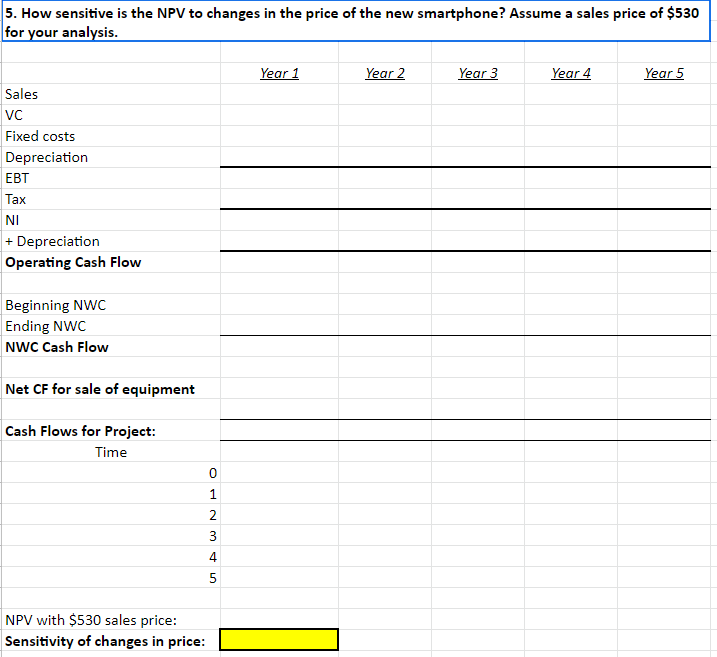Select the 'Year 5' column header

(664, 73)
